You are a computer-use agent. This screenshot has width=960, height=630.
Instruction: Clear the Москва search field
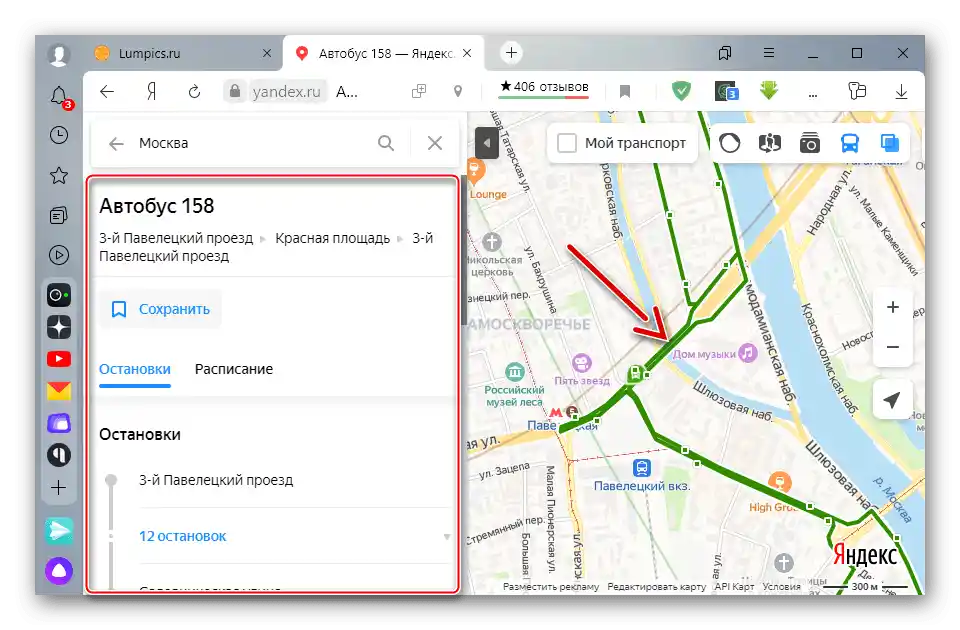click(x=435, y=143)
